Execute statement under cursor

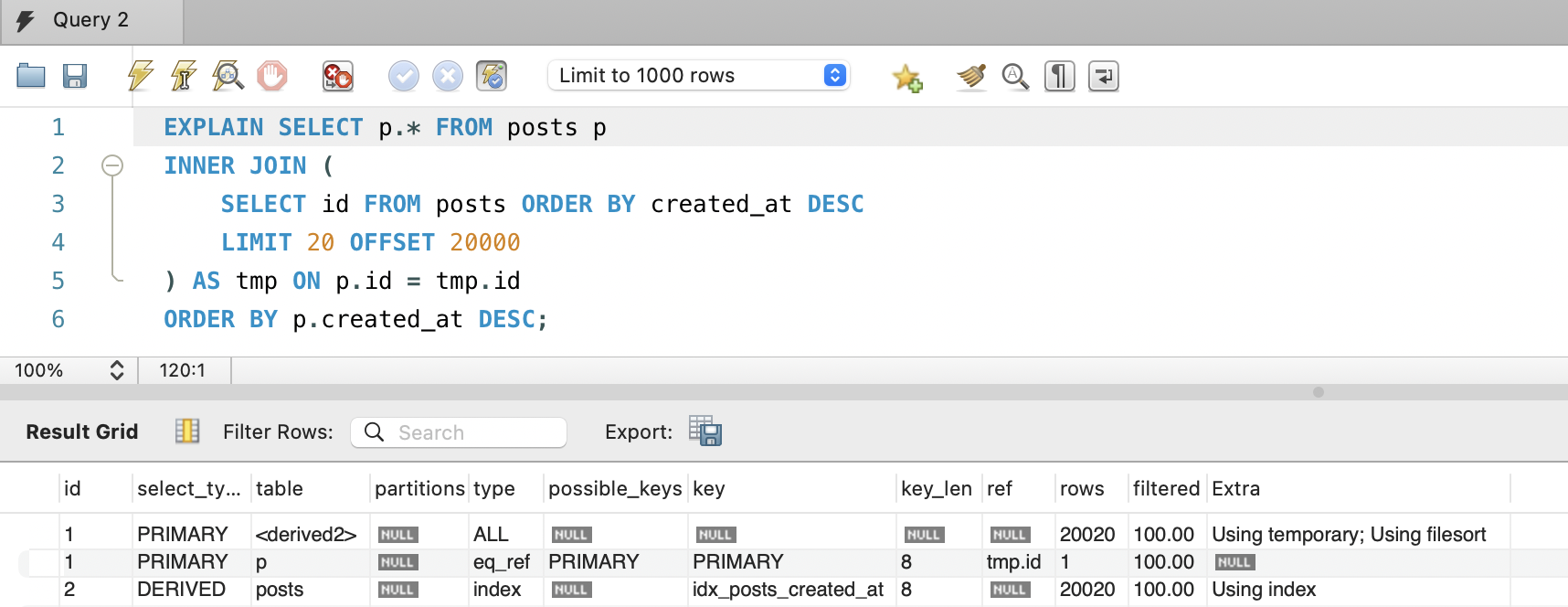184,76
